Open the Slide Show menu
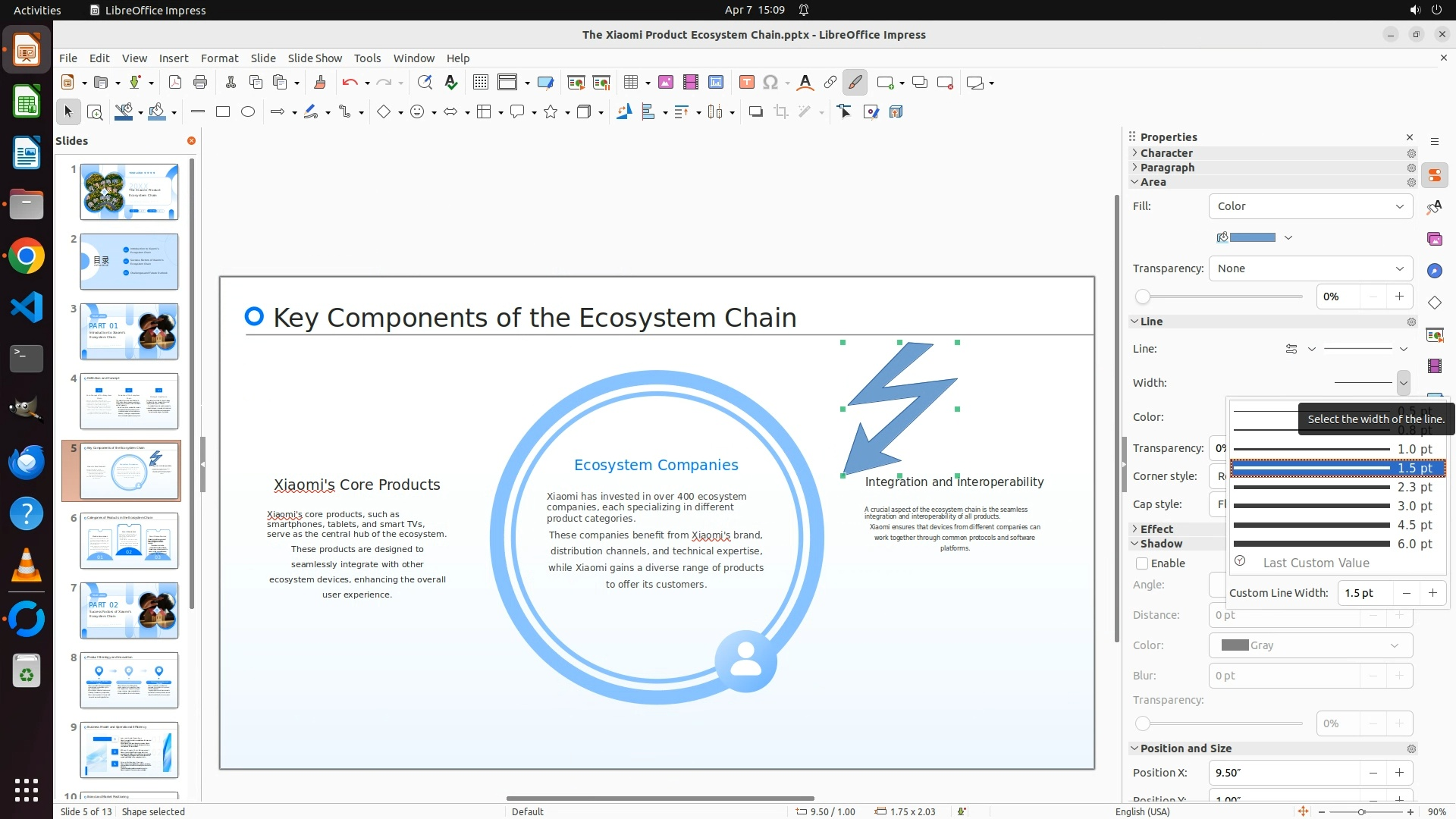Screen dimensions: 1456x819 pos(315,58)
